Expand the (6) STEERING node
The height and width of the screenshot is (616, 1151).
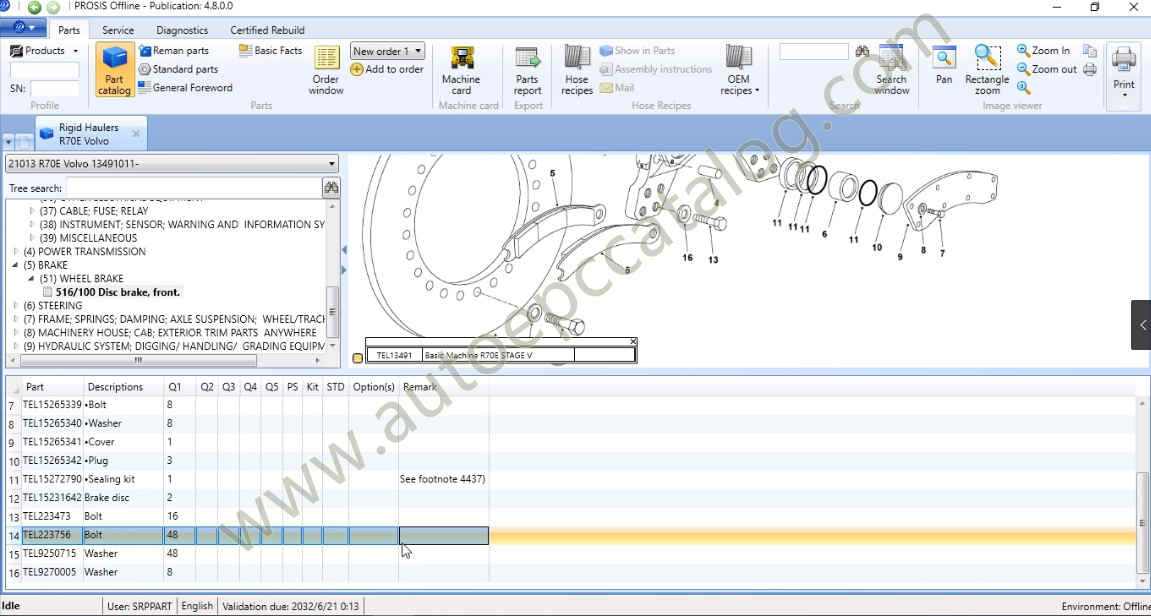click(16, 305)
